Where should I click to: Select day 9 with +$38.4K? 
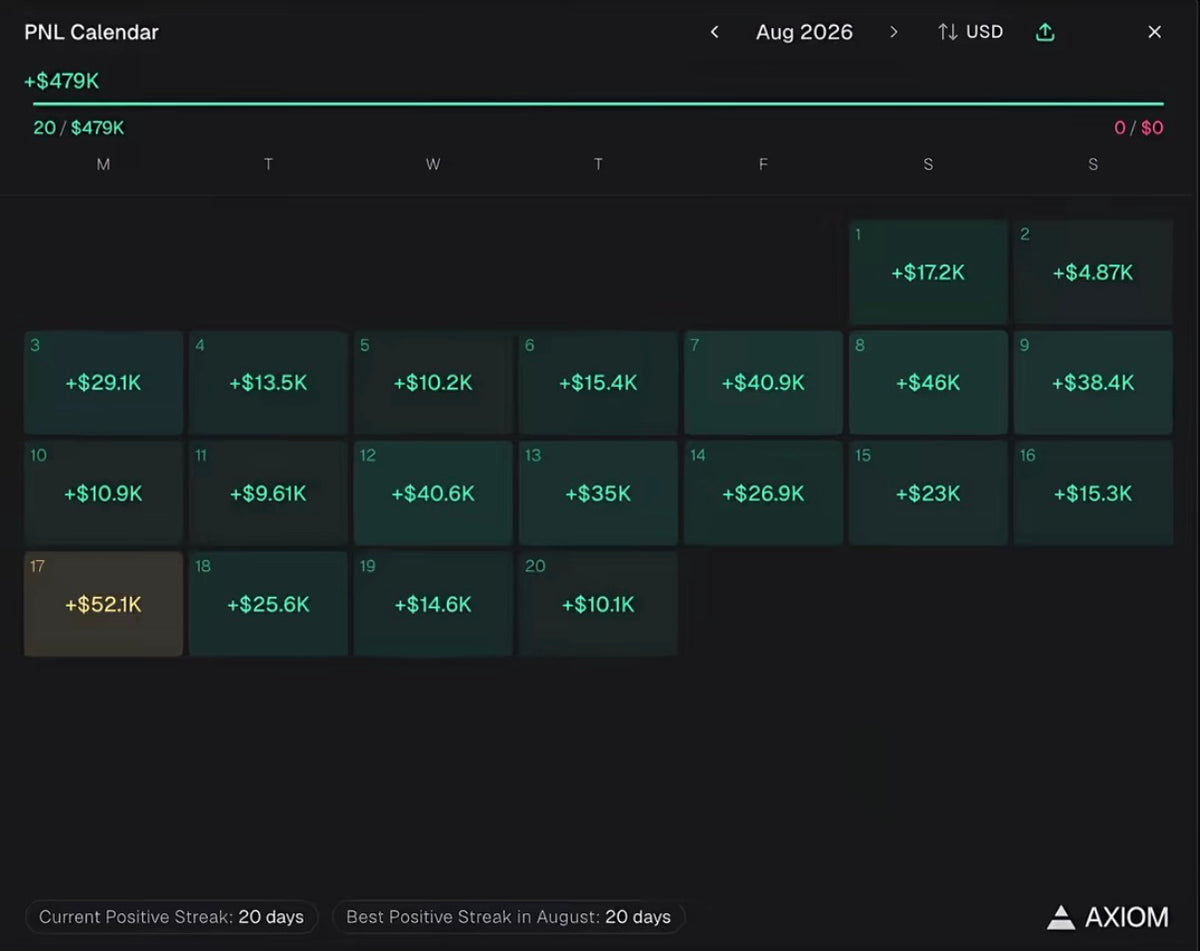tap(1093, 383)
